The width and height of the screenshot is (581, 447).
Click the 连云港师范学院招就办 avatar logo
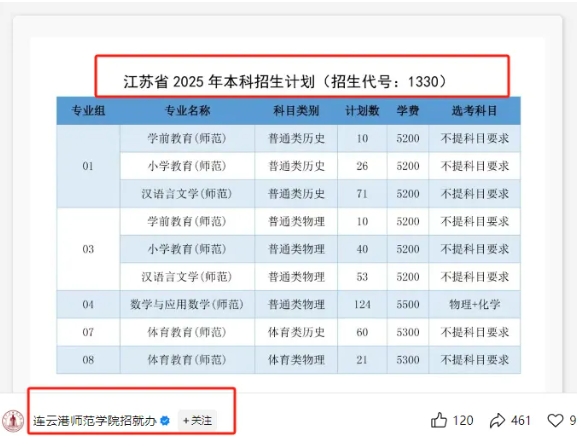[x=13, y=421]
